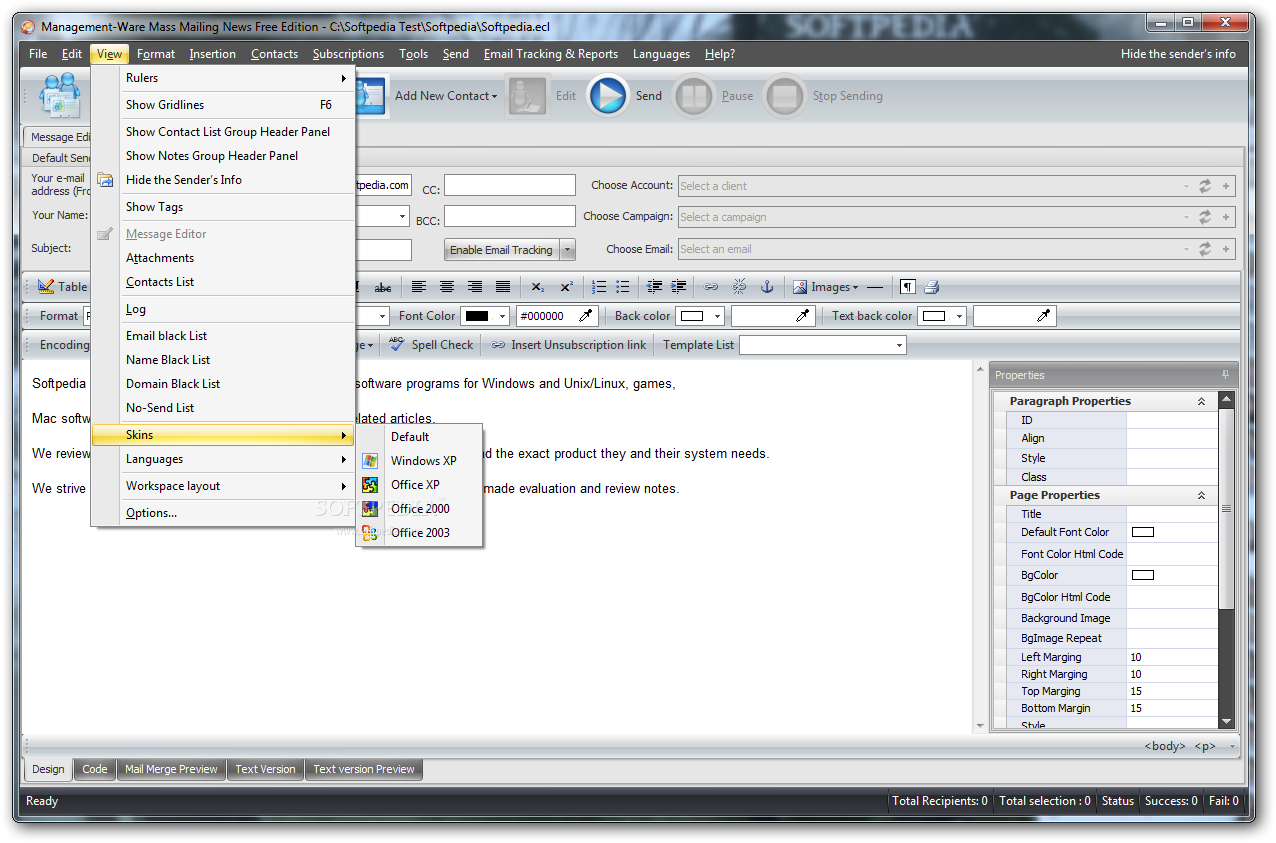
Task: Refresh the Choose Campaign list
Action: tap(1205, 217)
